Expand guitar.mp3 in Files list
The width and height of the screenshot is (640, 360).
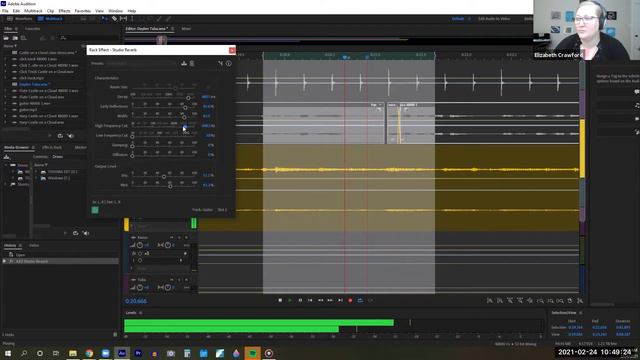pos(5,110)
